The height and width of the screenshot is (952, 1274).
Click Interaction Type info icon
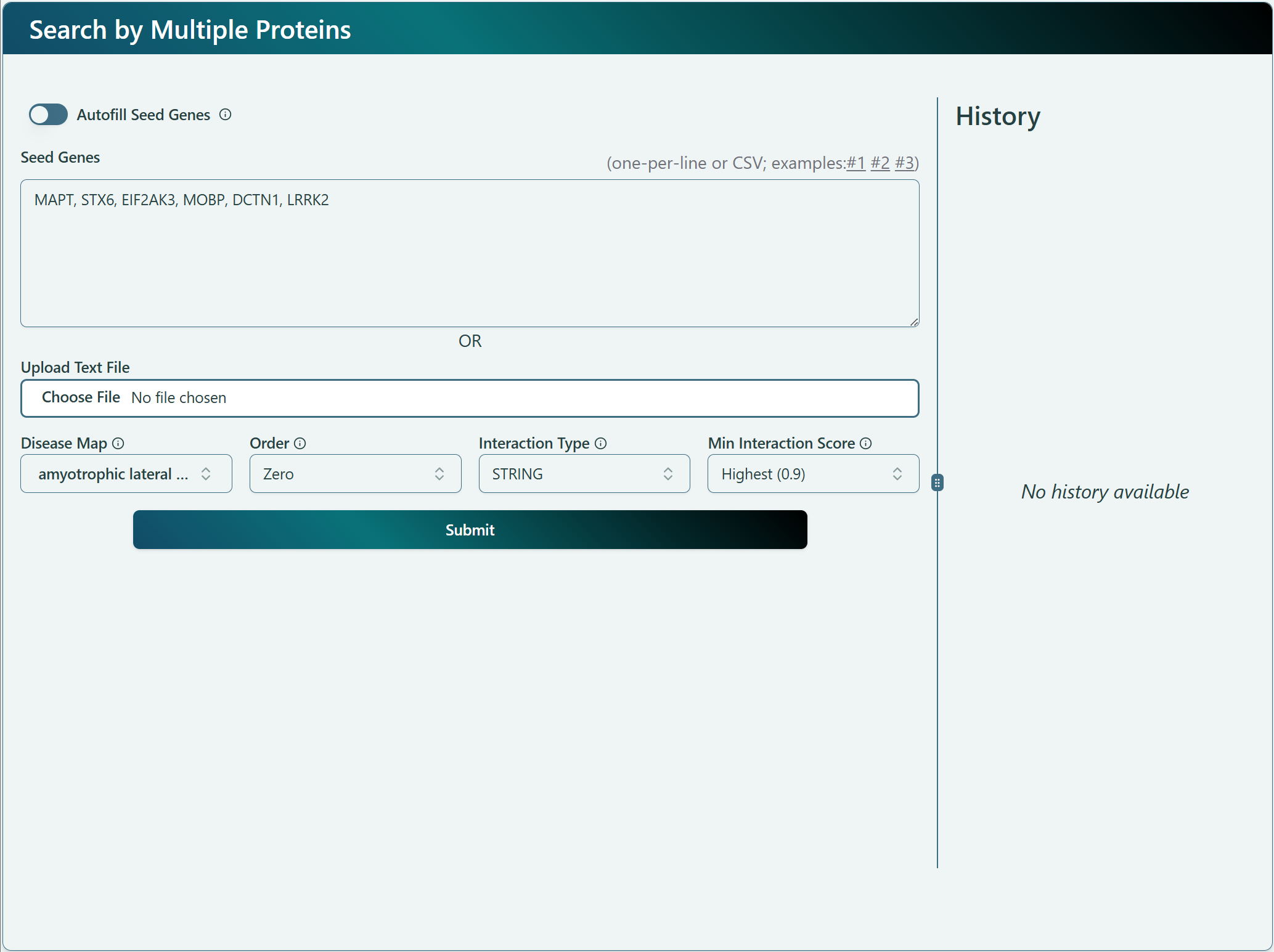point(601,444)
